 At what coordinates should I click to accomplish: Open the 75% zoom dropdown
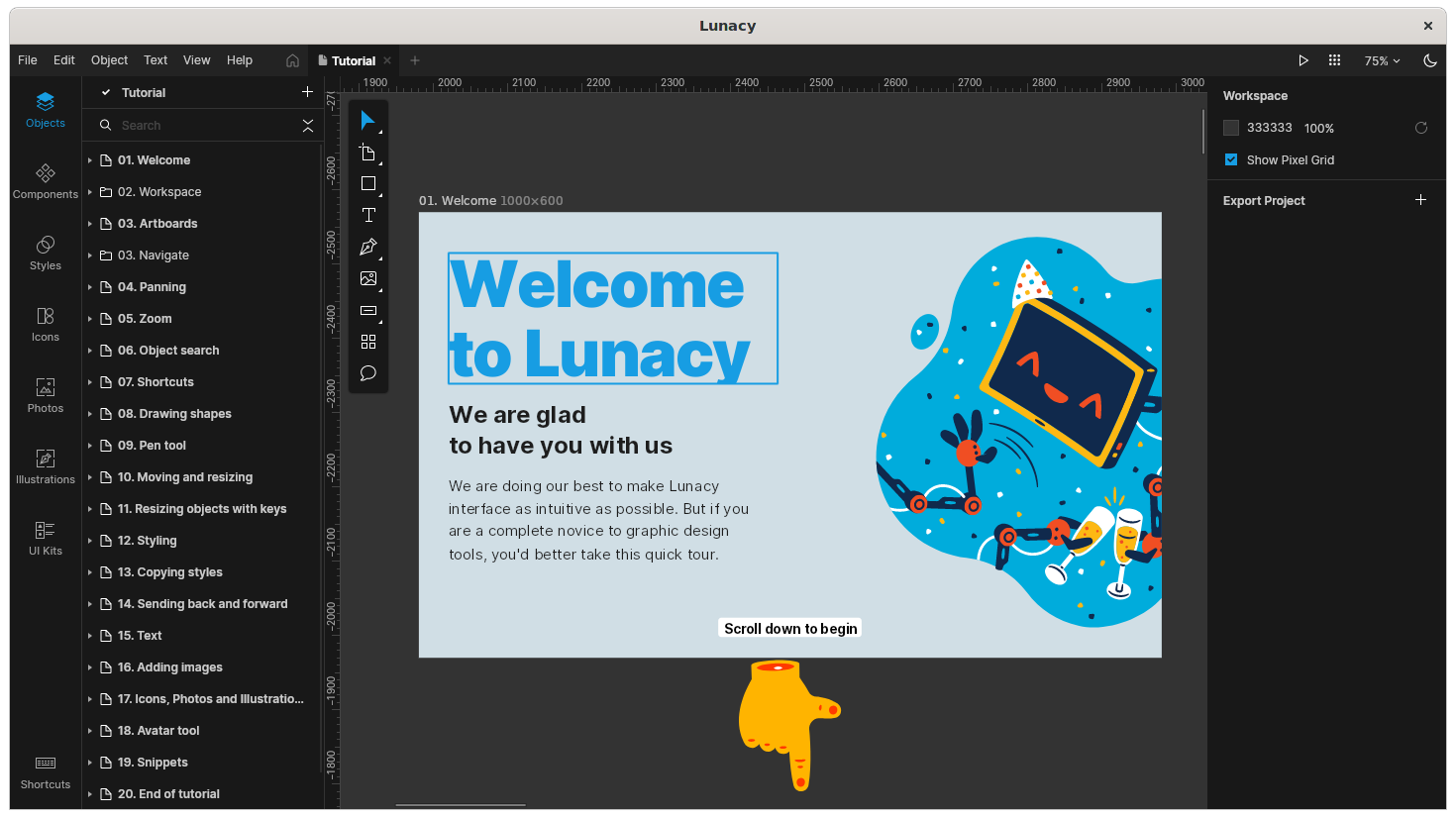tap(1382, 60)
